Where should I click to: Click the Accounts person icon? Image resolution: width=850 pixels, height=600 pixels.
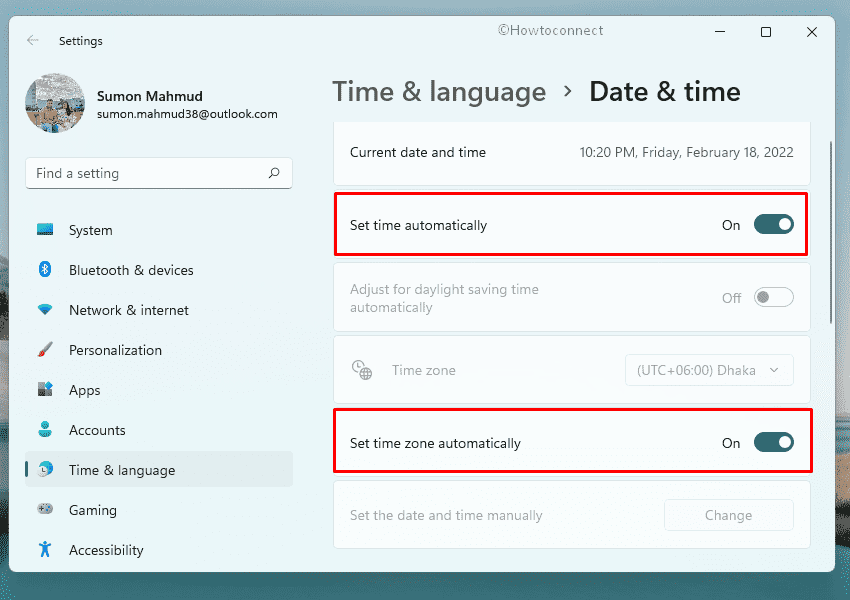pyautogui.click(x=45, y=430)
